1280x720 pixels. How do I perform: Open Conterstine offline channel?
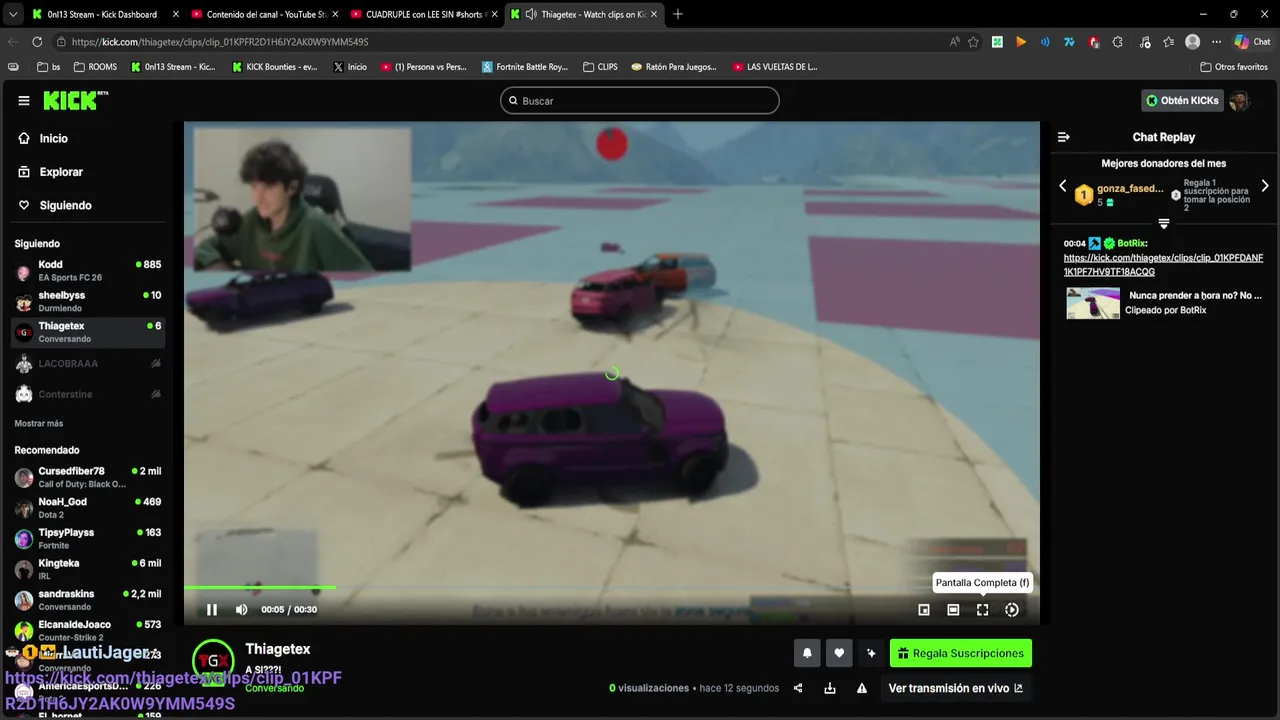[88, 394]
